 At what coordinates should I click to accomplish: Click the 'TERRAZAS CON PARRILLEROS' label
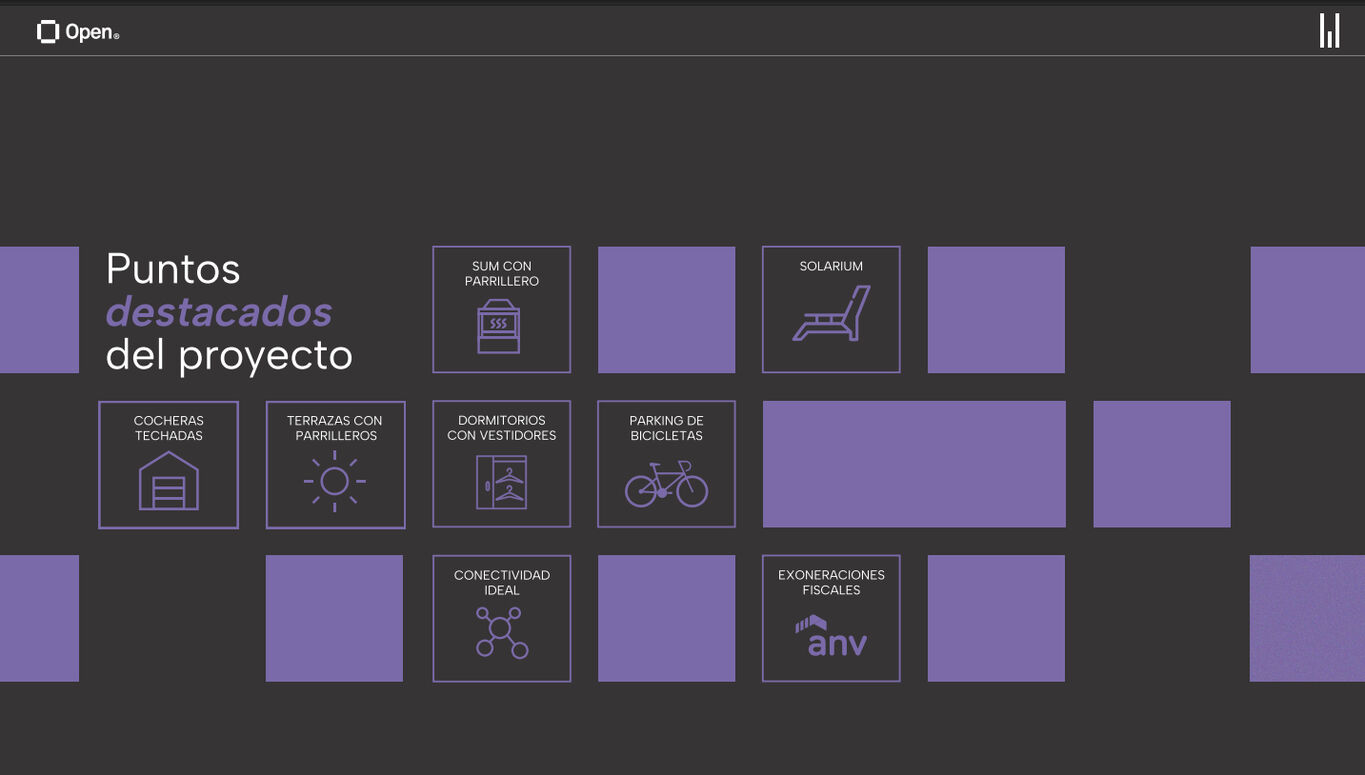334,428
